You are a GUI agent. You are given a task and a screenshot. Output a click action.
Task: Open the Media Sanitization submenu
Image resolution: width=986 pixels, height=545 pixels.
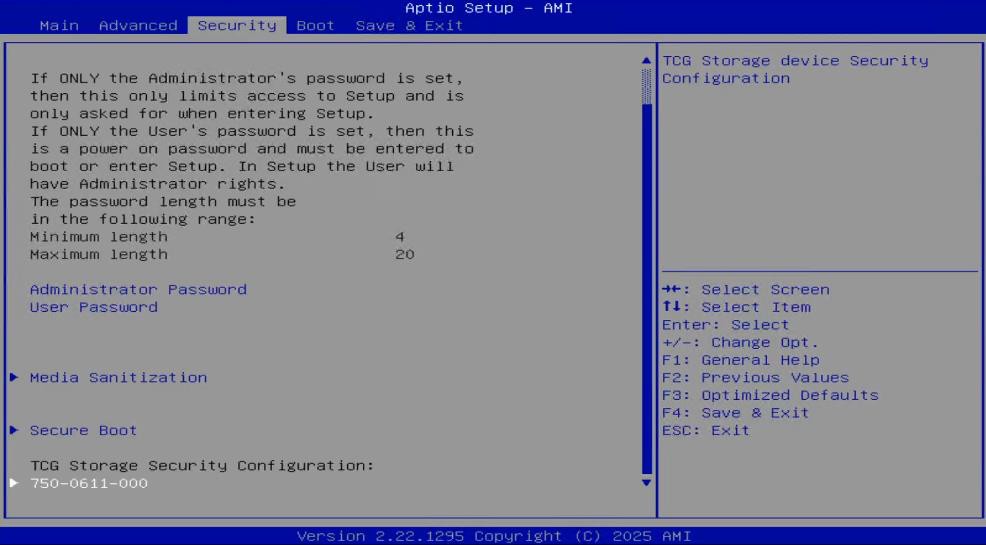click(118, 378)
